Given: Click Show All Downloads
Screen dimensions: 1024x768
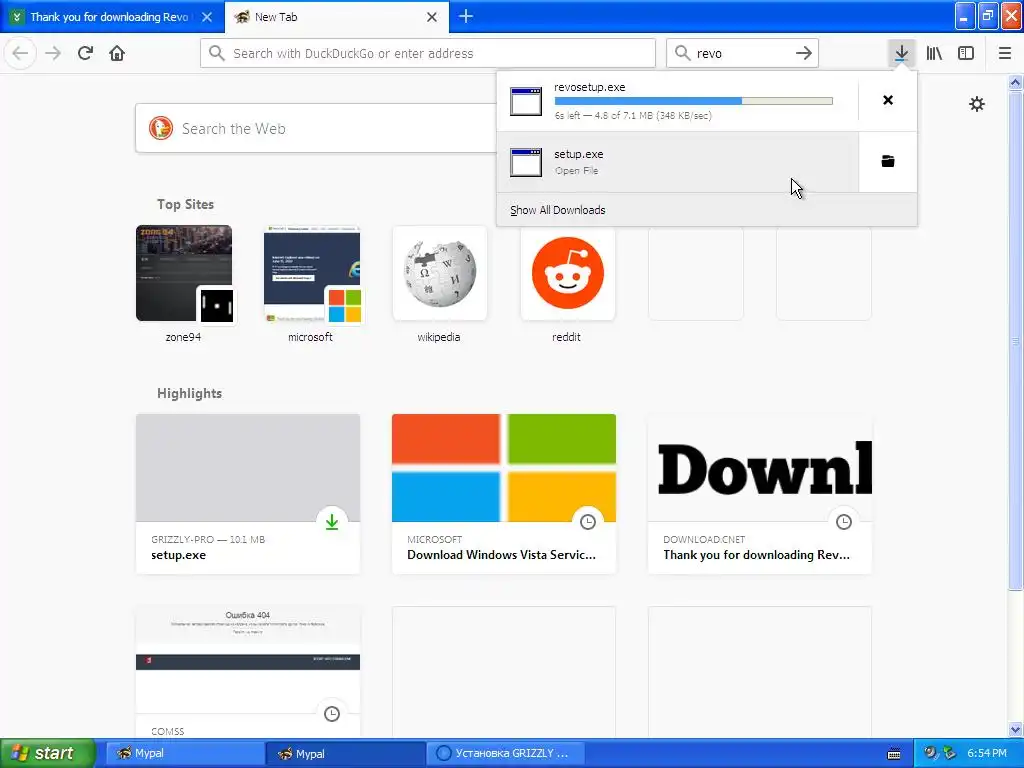Looking at the screenshot, I should point(558,210).
